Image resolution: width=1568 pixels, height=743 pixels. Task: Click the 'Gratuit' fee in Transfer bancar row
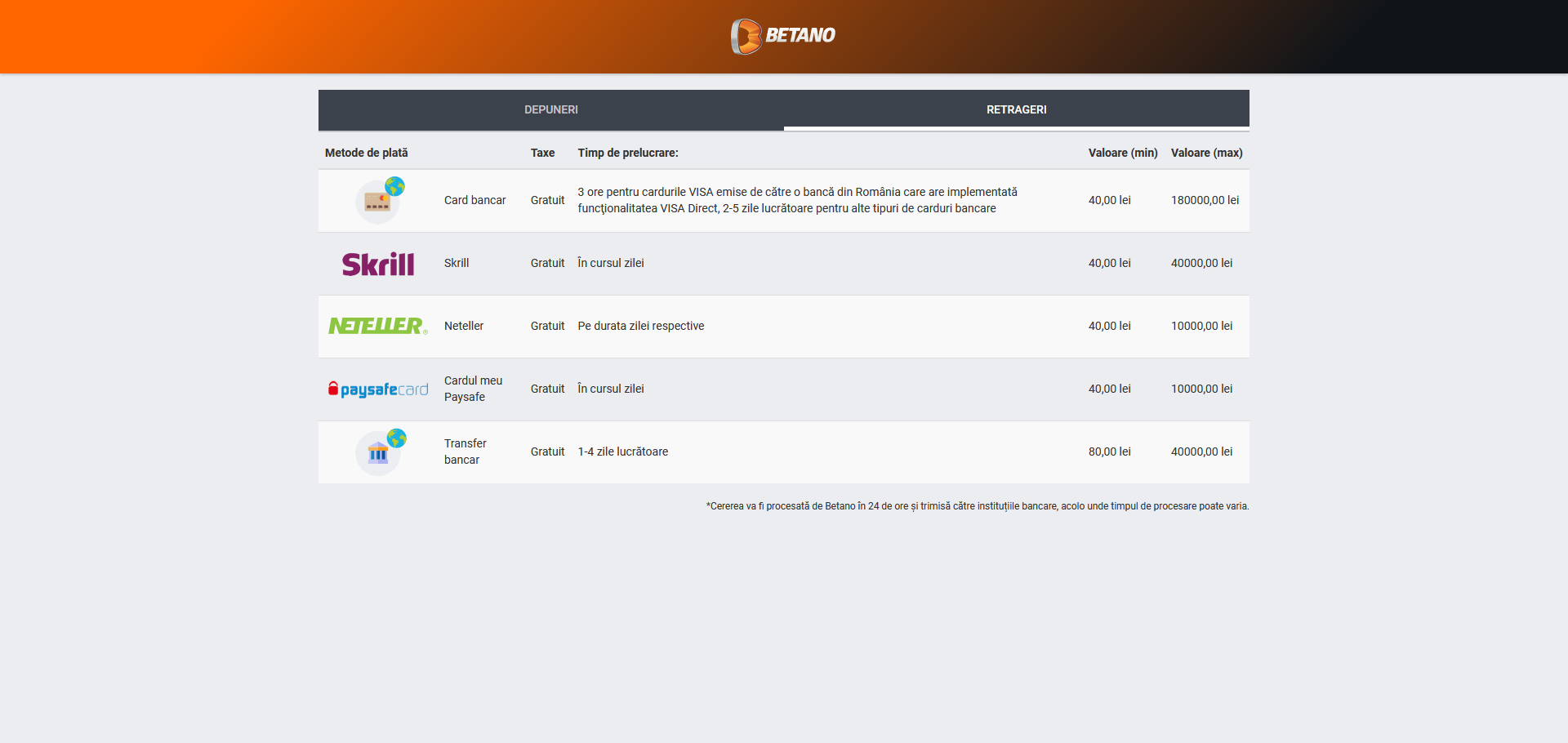pos(547,452)
